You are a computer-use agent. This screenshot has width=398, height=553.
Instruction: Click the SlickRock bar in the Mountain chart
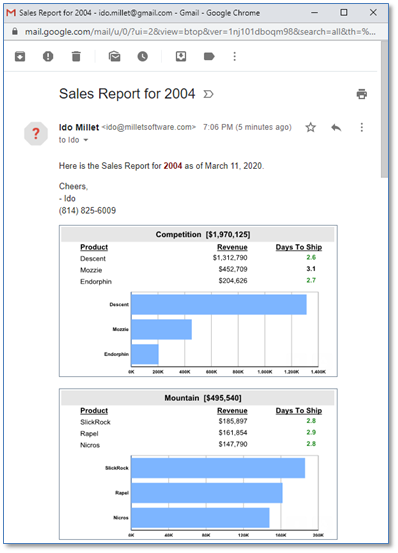point(218,468)
